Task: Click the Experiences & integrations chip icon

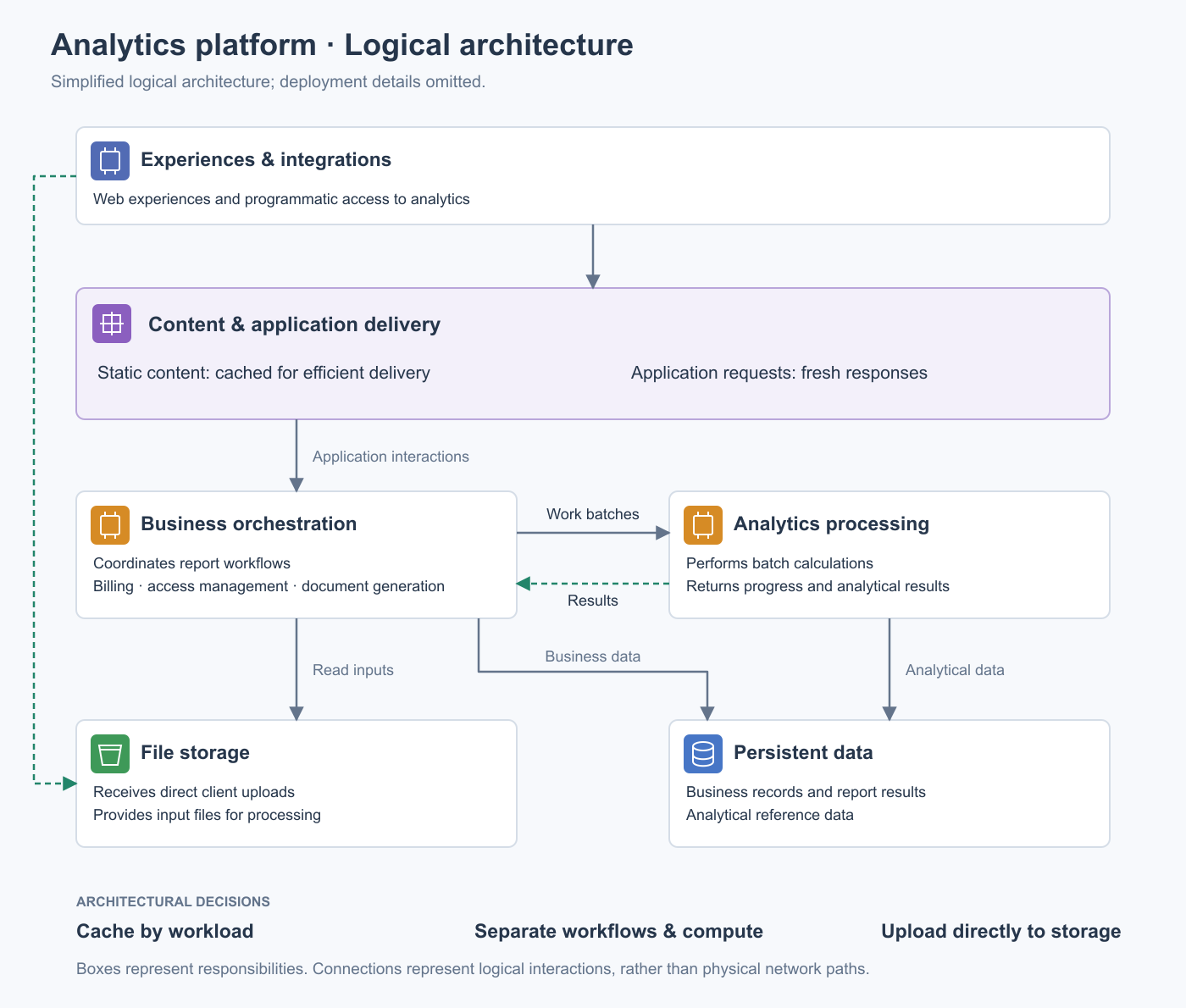Action: (x=110, y=160)
